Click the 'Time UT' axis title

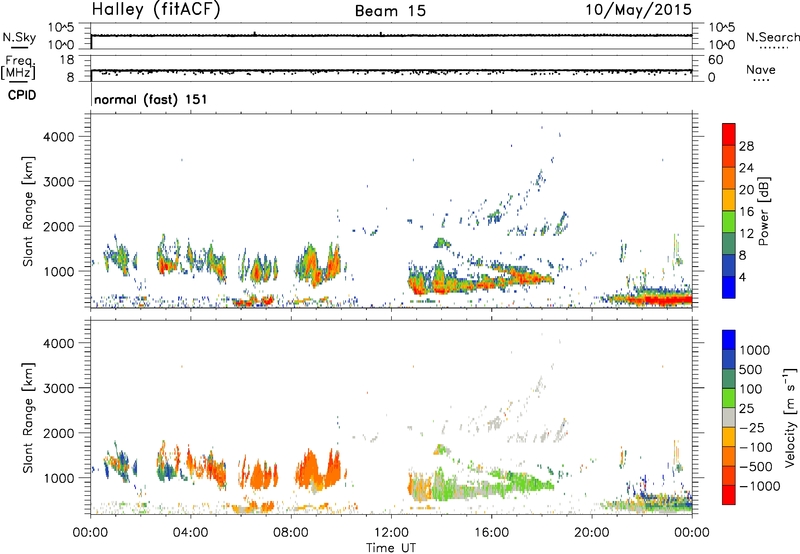[391, 548]
